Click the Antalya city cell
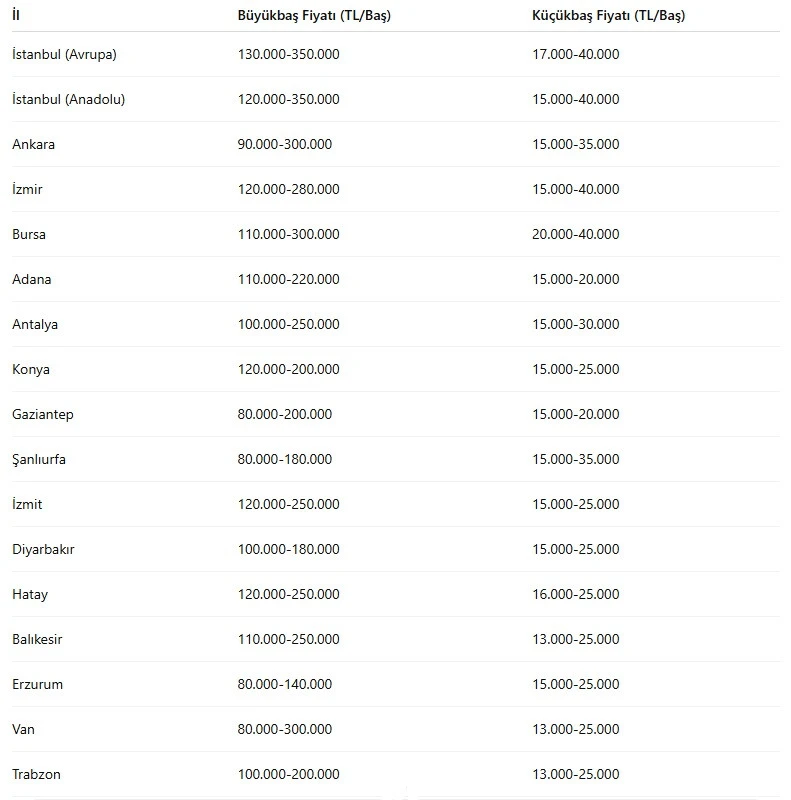This screenshot has height=800, width=791. [35, 324]
